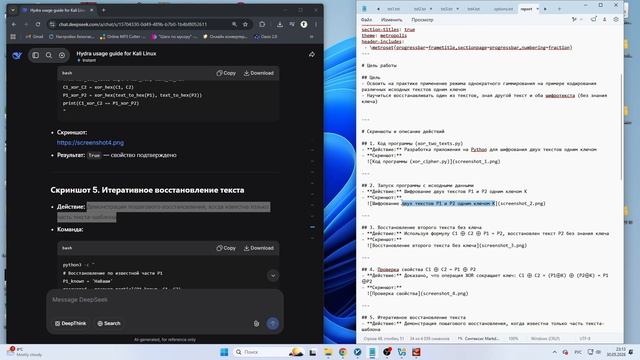640x360 pixels.
Task: Start a new chat via header icon
Action: pyautogui.click(x=62, y=55)
